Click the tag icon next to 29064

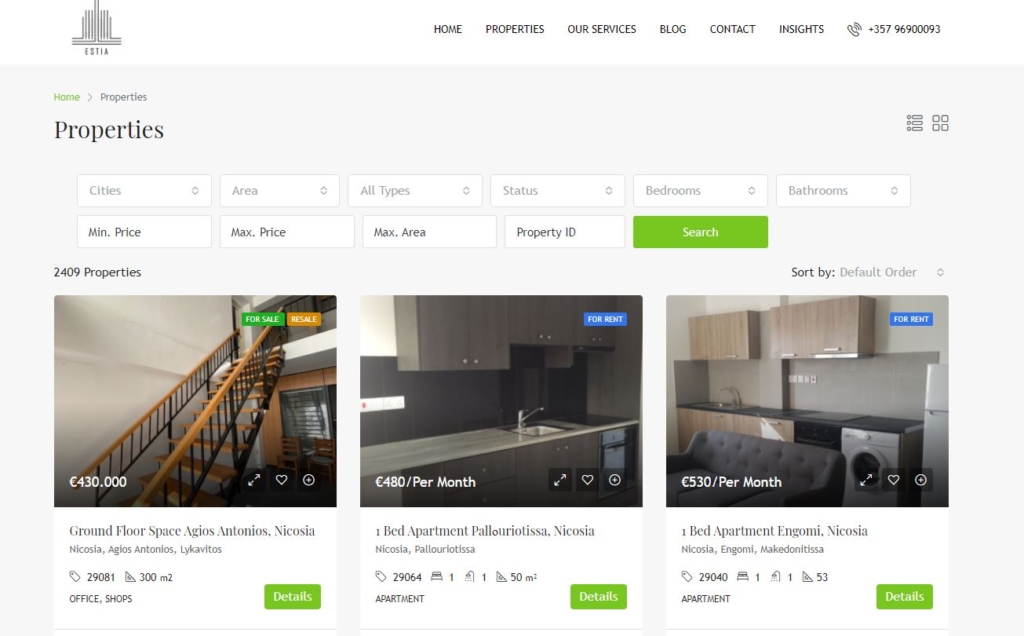tap(381, 577)
